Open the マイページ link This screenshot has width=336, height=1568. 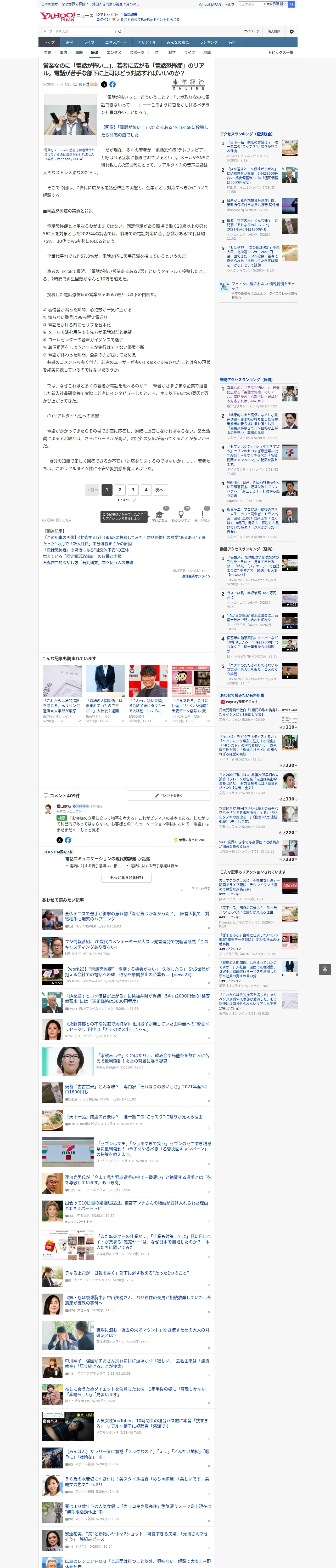click(251, 32)
